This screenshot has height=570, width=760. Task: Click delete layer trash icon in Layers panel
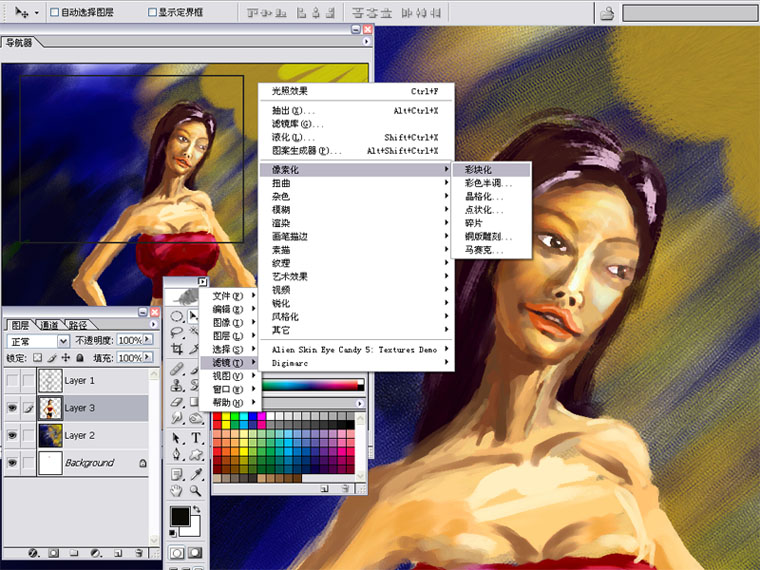click(139, 553)
